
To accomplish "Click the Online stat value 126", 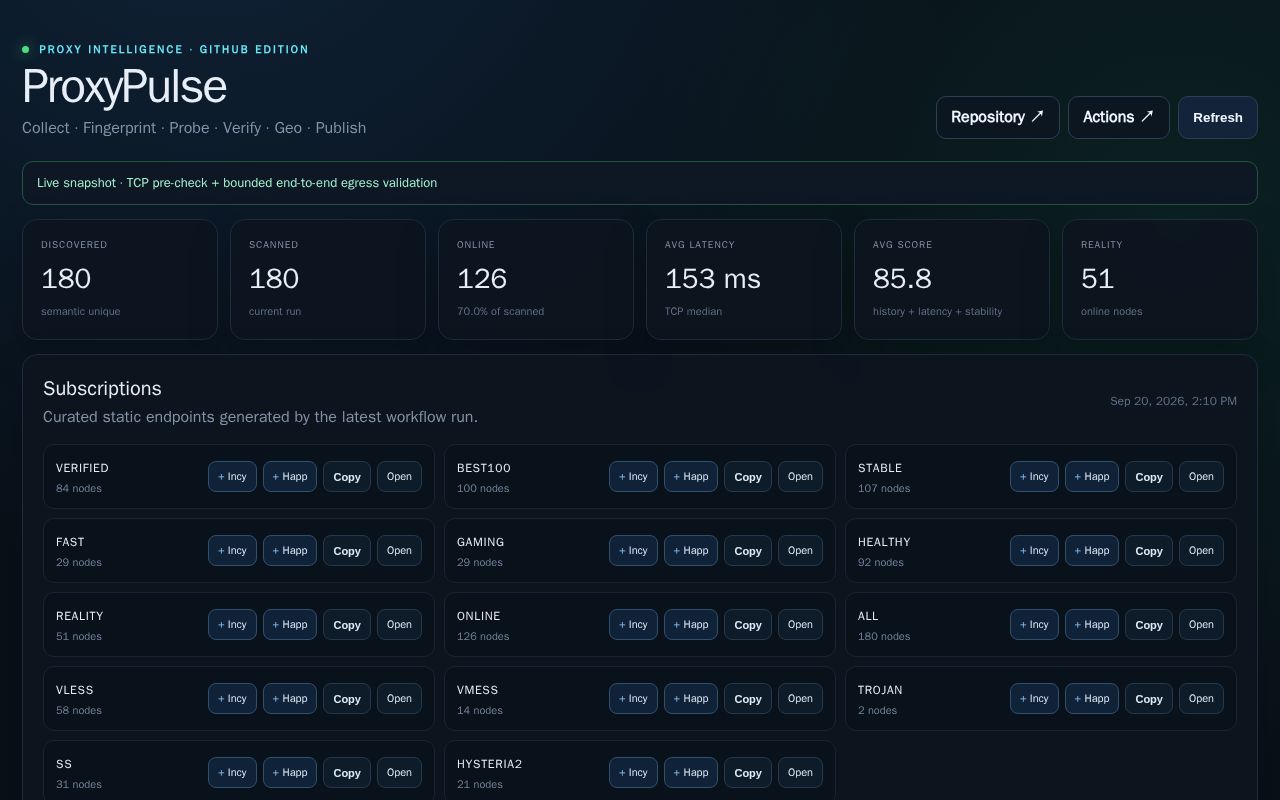I will [482, 278].
